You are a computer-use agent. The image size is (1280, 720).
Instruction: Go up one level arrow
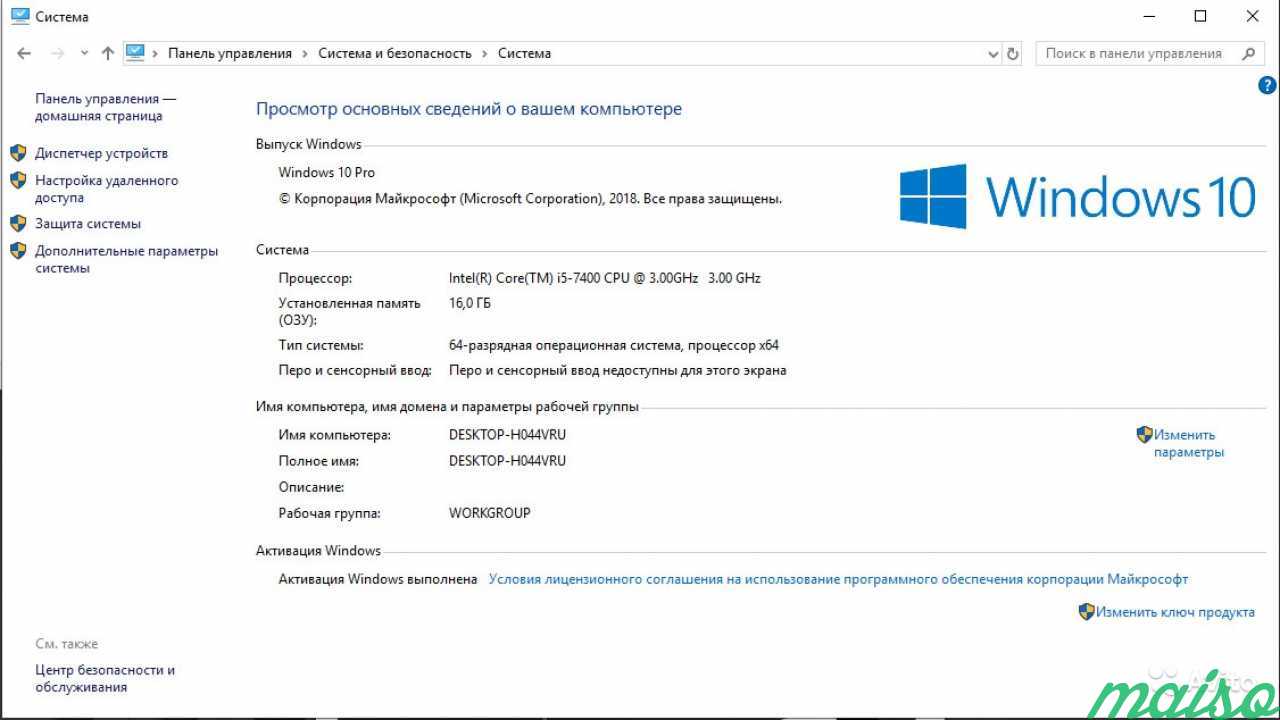108,54
